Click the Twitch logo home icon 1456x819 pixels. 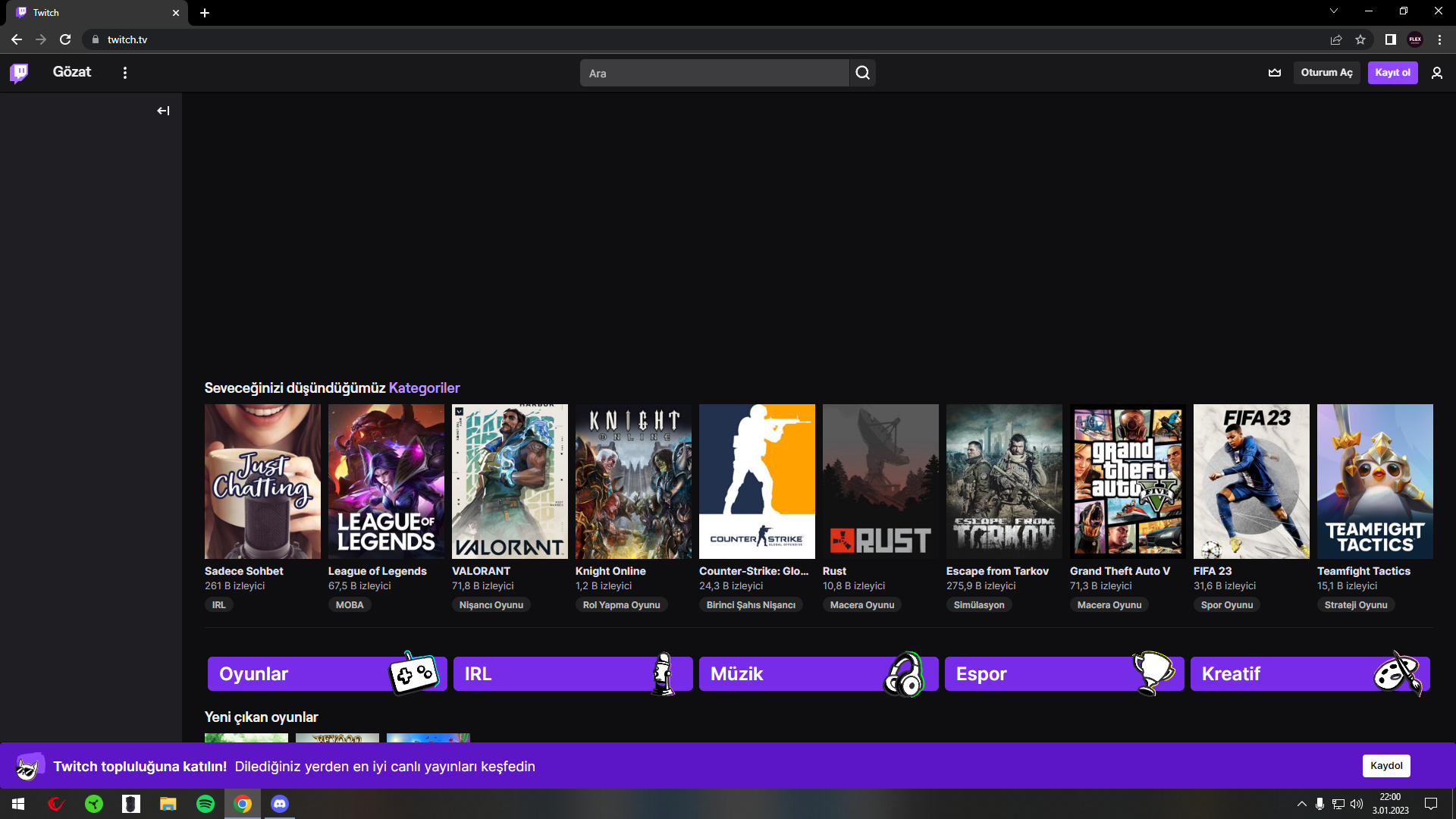[19, 73]
